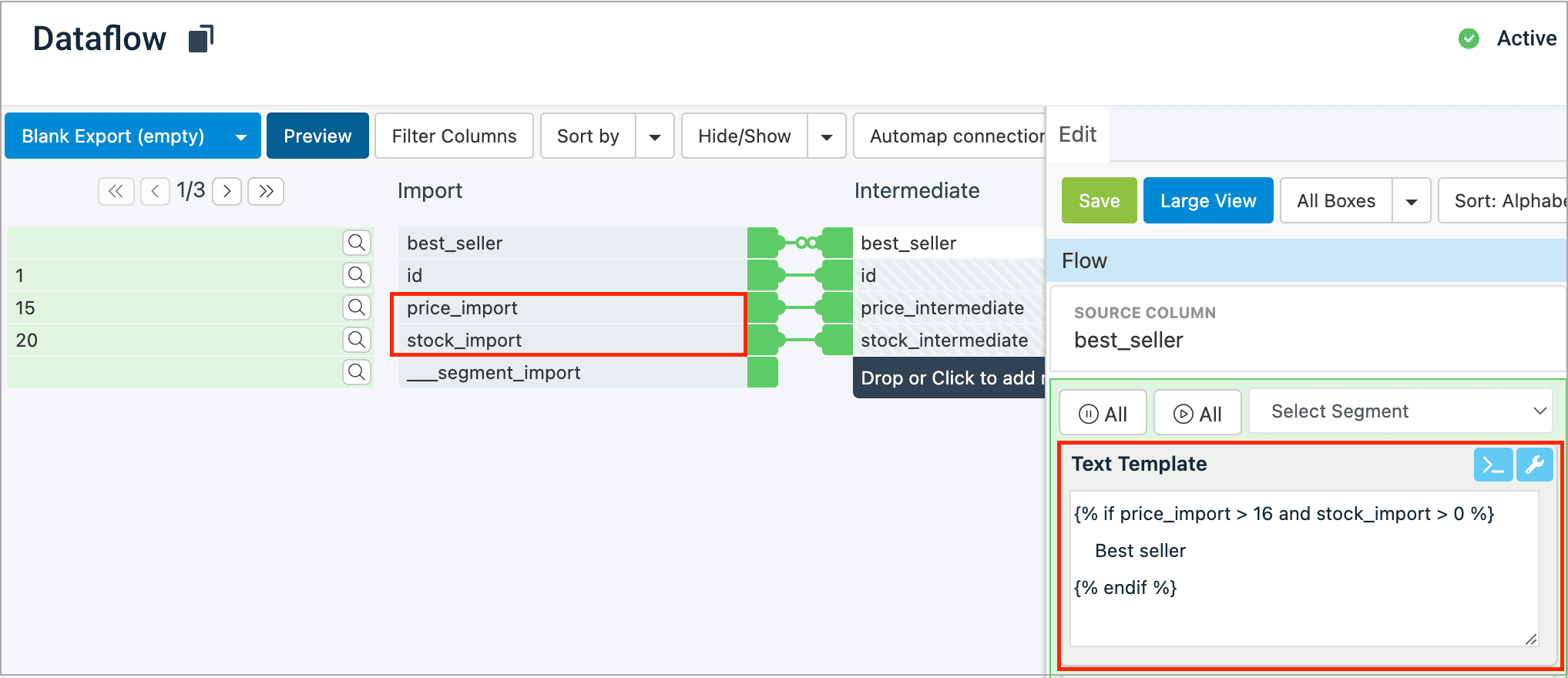Go to the next page arrow
The width and height of the screenshot is (1568, 678).
click(x=227, y=191)
